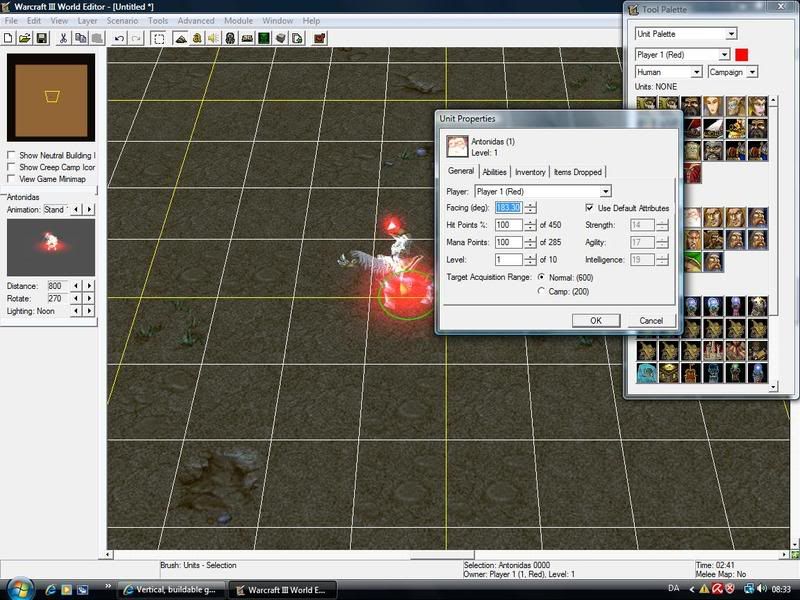Image resolution: width=800 pixels, height=600 pixels.
Task: Click the volume icon in system tray
Action: click(x=762, y=589)
